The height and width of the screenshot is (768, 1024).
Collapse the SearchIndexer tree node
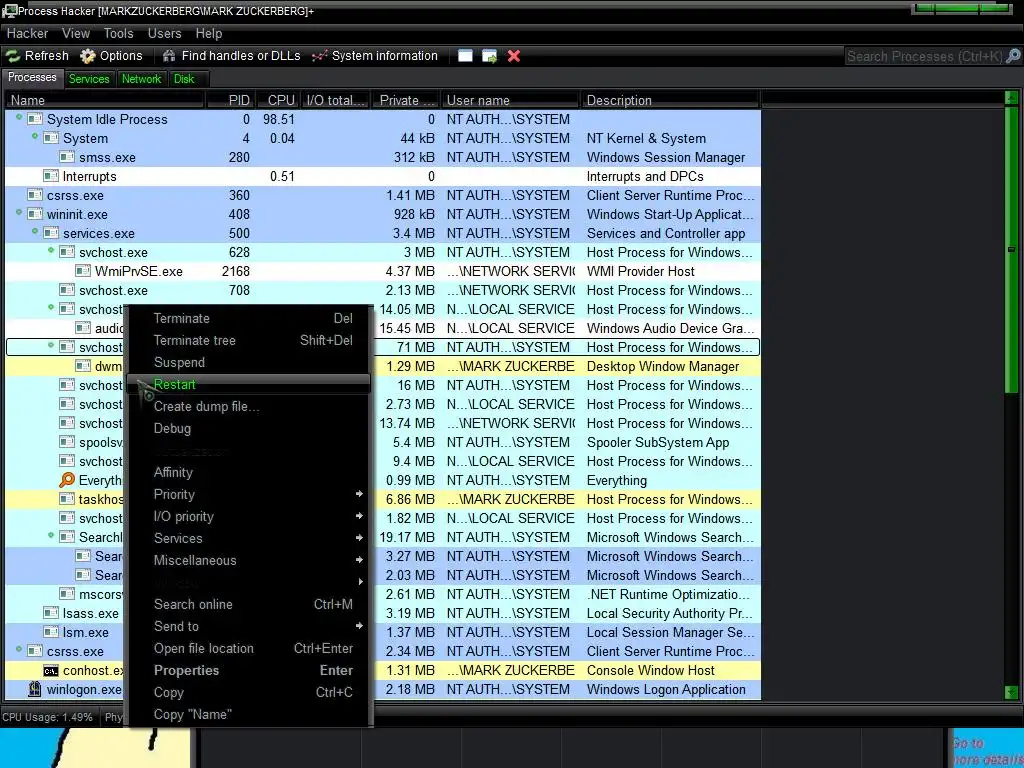pos(51,536)
